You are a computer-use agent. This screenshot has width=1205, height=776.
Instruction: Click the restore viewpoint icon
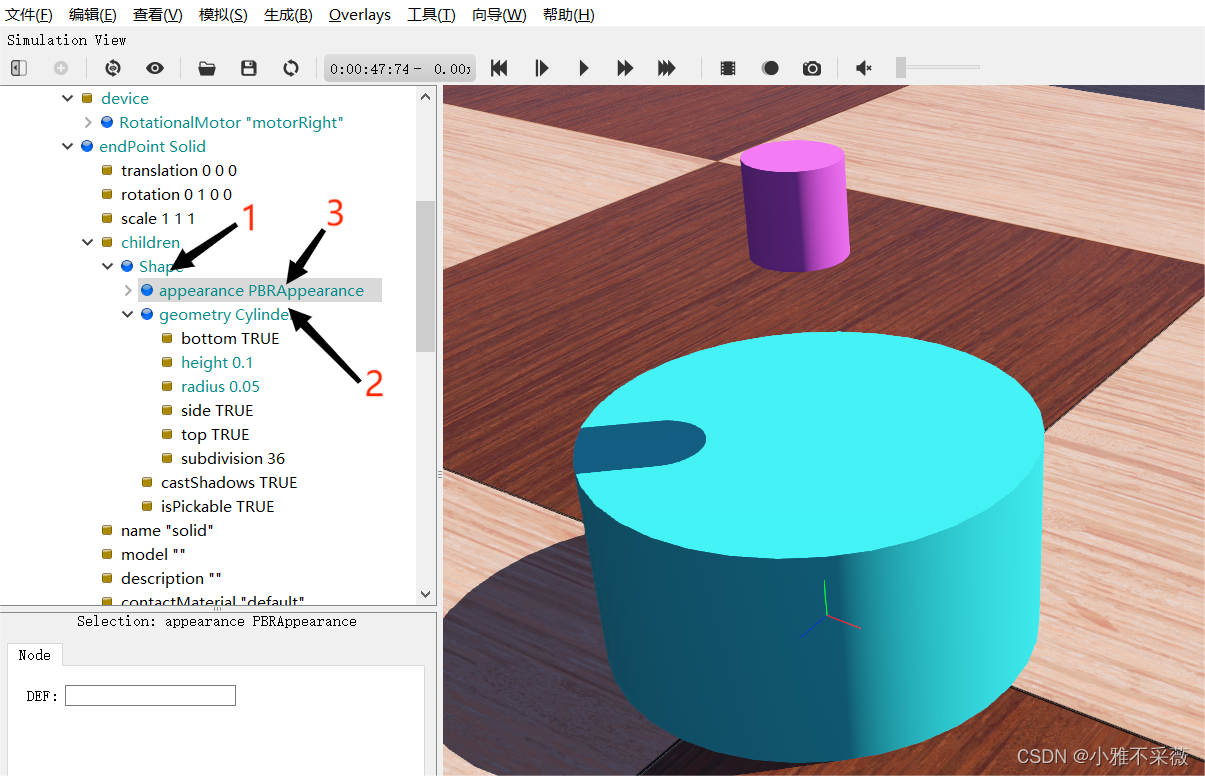point(113,68)
